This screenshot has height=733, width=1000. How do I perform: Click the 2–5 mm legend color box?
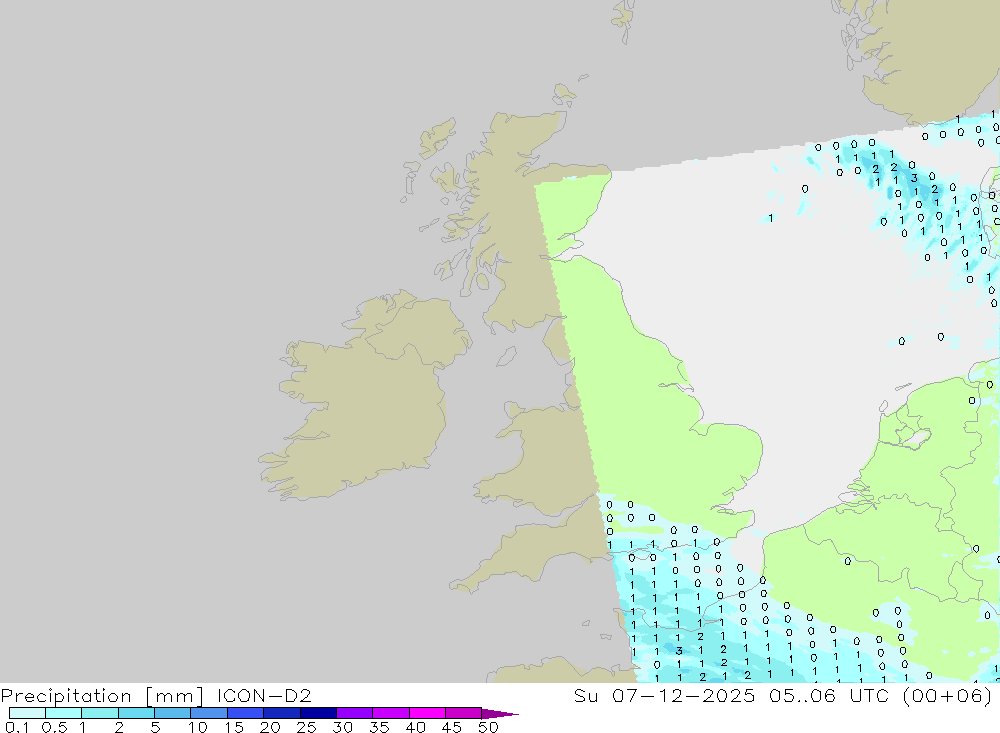(x=136, y=713)
